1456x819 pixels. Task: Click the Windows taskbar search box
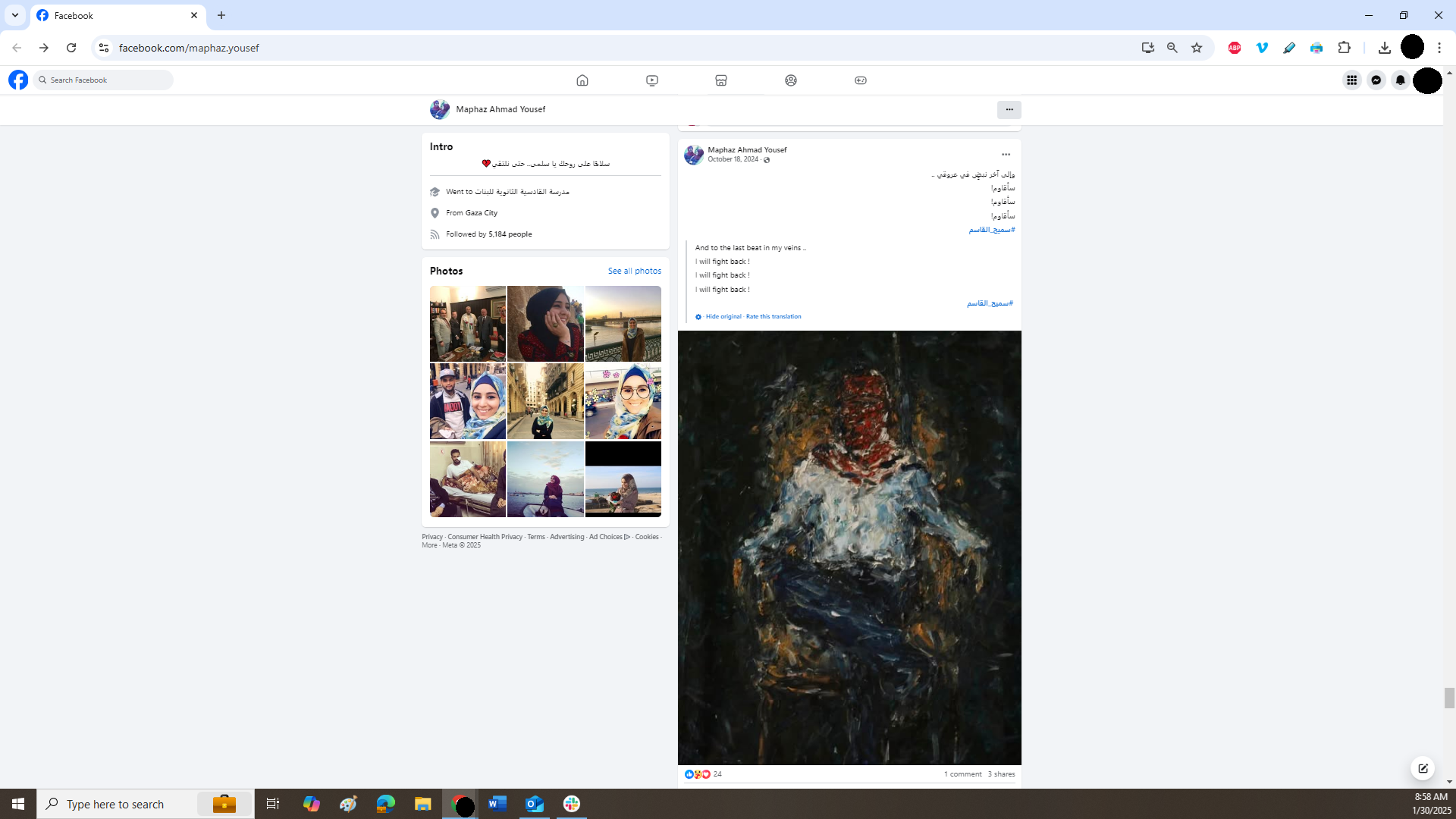(146, 804)
